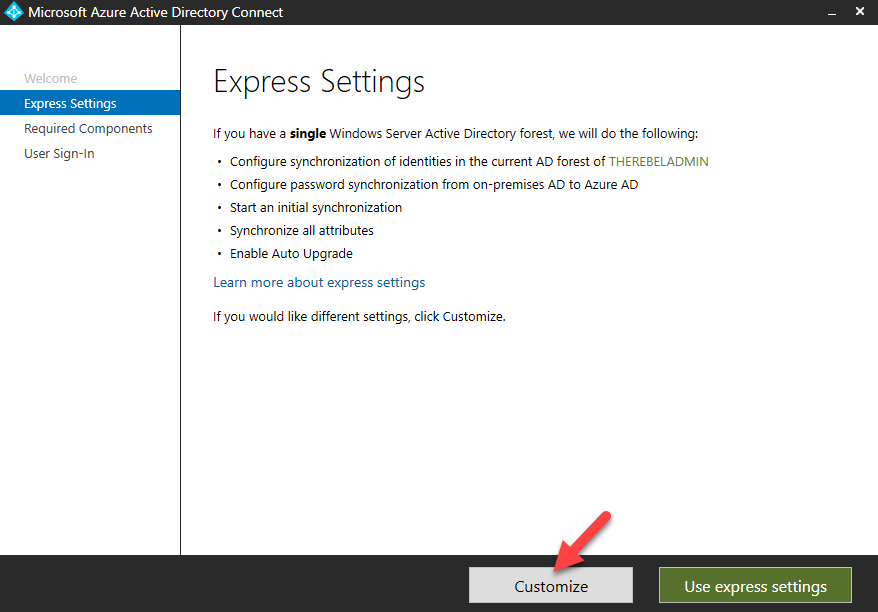Close the Azure AD Connect window
Screen dimensions: 878x612
(x=860, y=11)
